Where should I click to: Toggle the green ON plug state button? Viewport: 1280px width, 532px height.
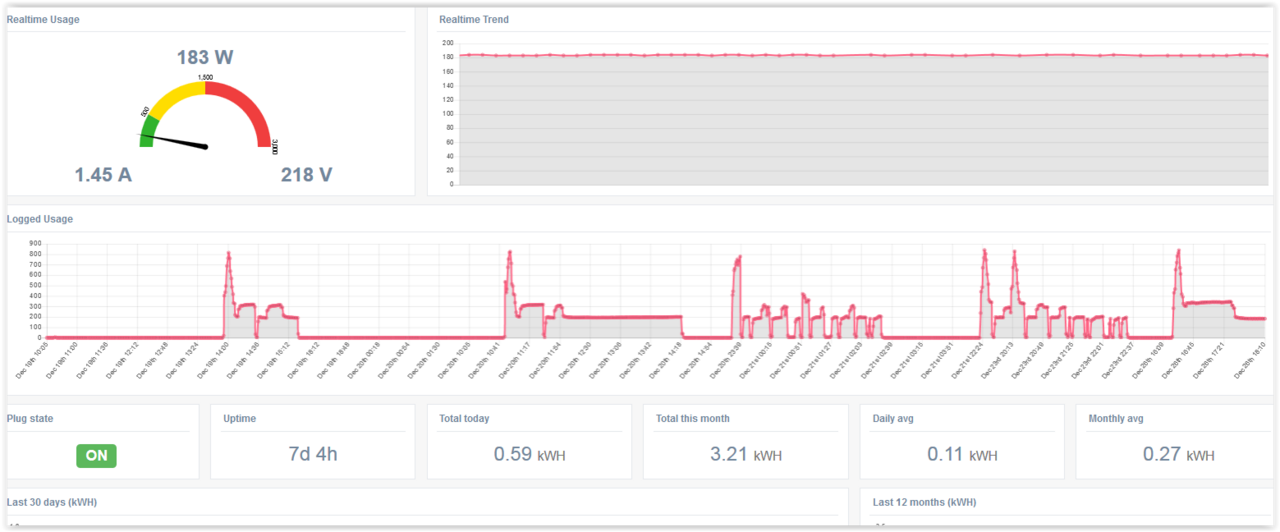click(x=96, y=455)
